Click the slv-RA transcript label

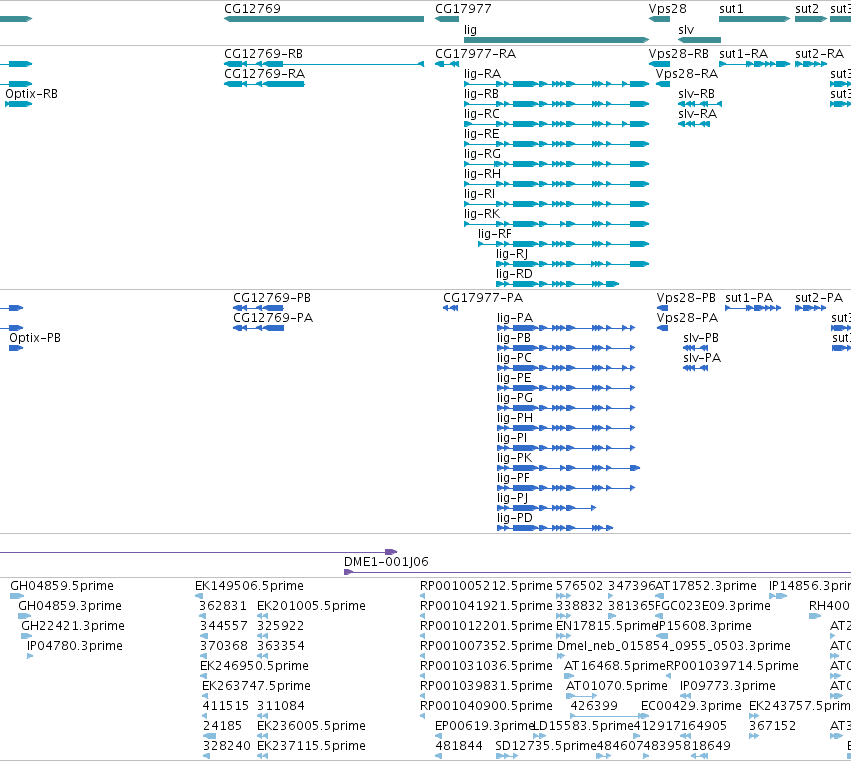pyautogui.click(x=697, y=114)
